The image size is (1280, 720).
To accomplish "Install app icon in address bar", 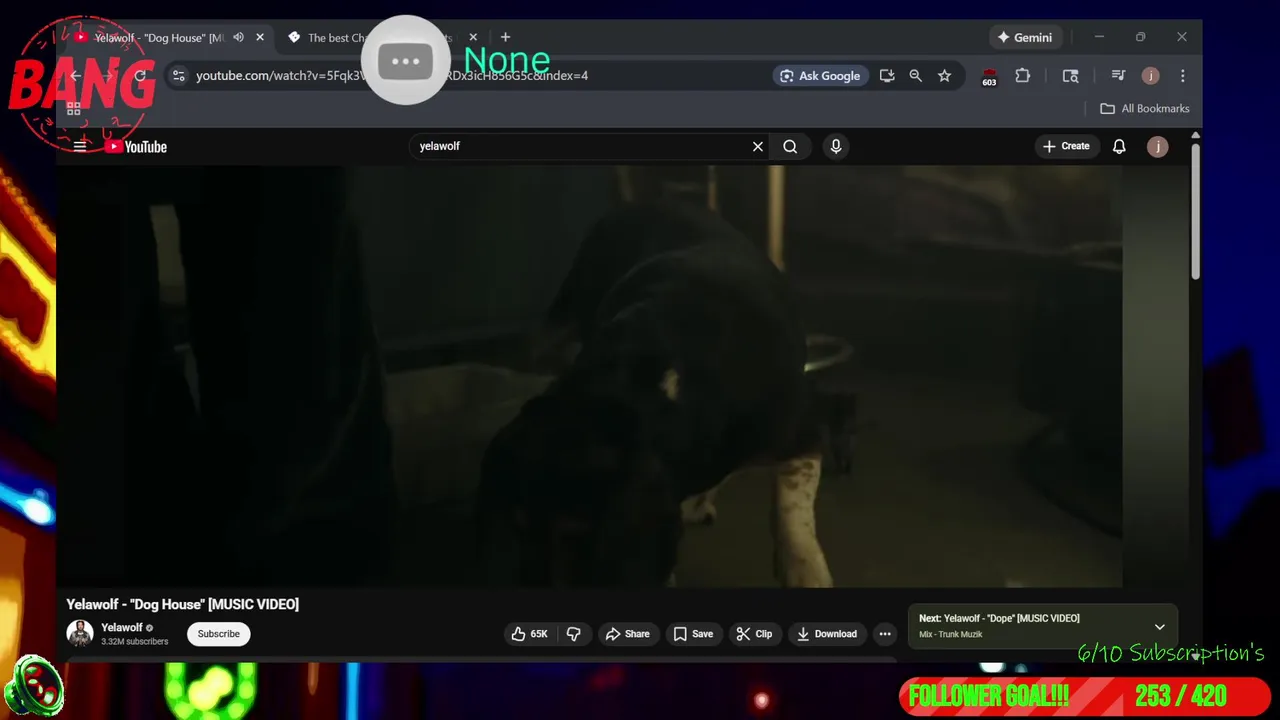I will point(887,76).
